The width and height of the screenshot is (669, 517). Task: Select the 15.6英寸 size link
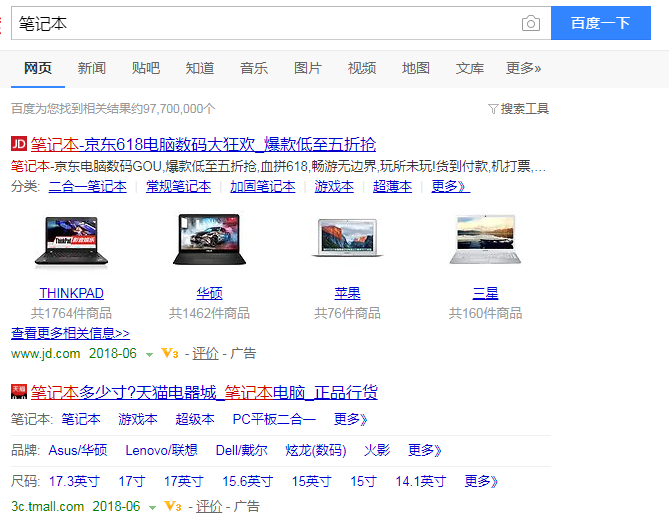point(247,482)
